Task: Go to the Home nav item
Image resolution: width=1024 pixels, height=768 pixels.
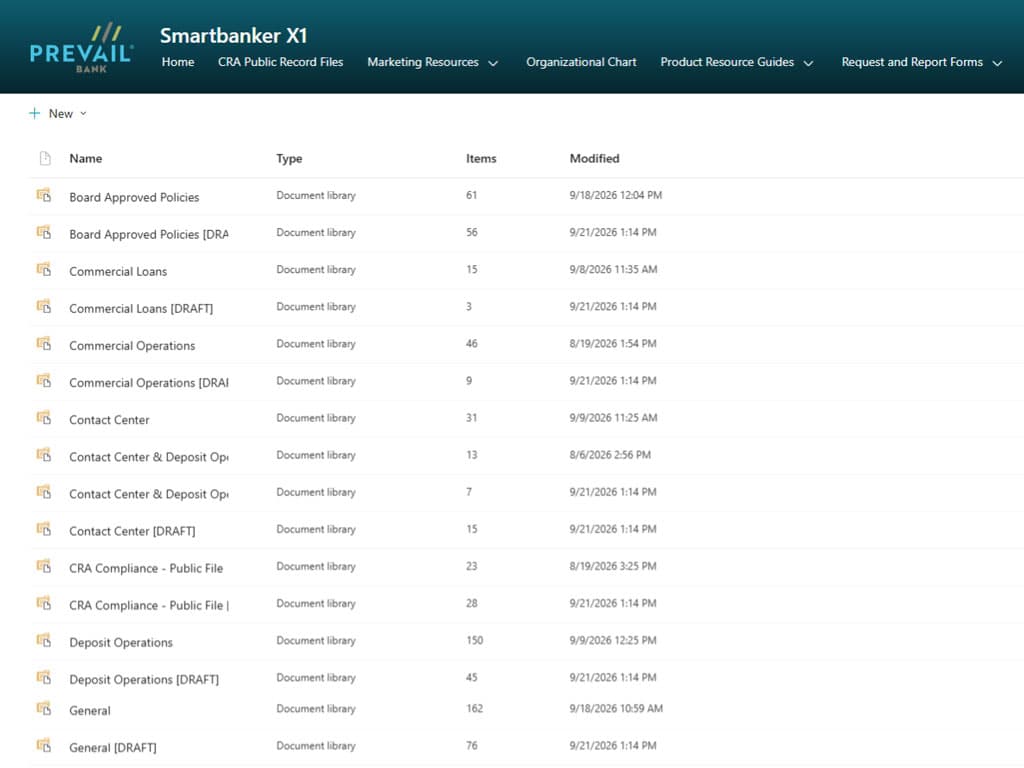Action: tap(178, 62)
